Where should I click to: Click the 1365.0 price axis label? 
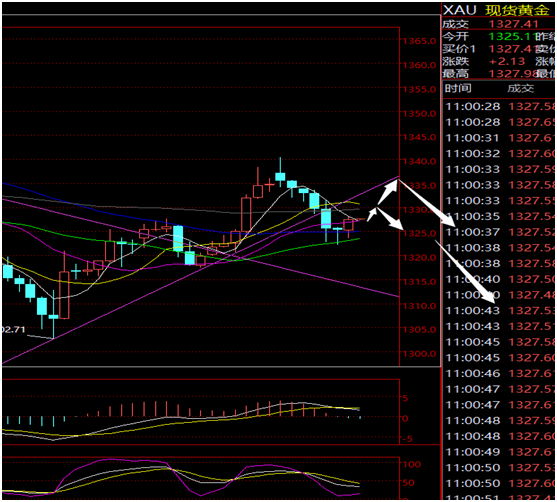[x=419, y=41]
